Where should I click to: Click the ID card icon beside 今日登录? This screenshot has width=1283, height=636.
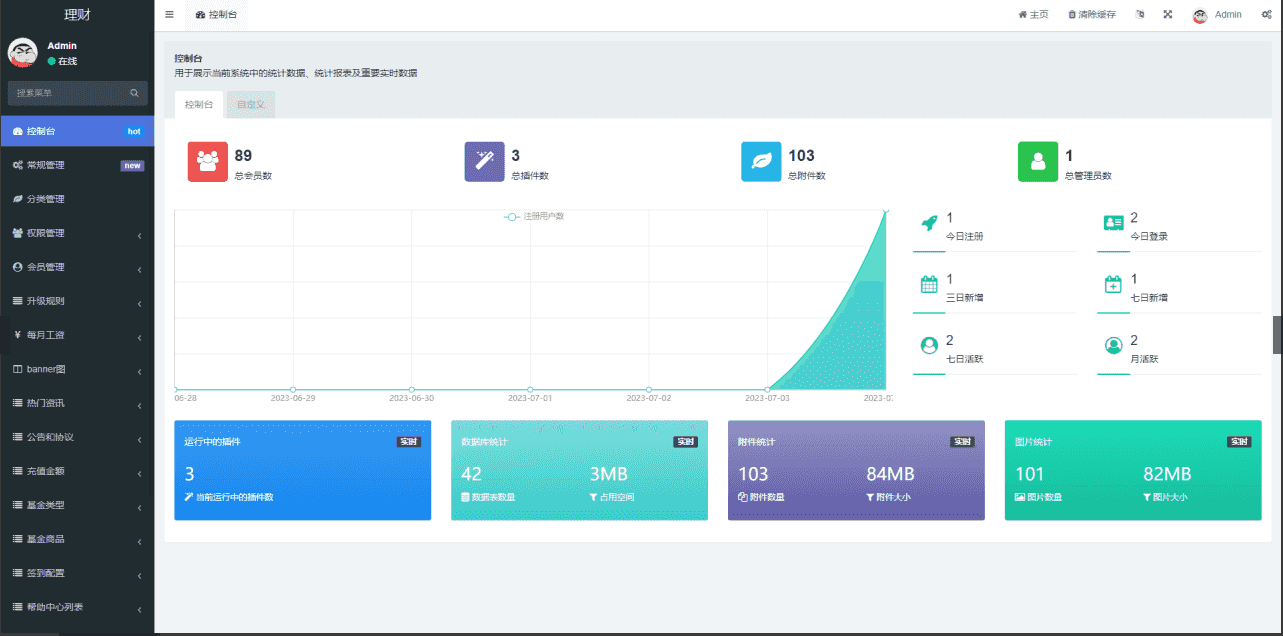pos(1113,223)
